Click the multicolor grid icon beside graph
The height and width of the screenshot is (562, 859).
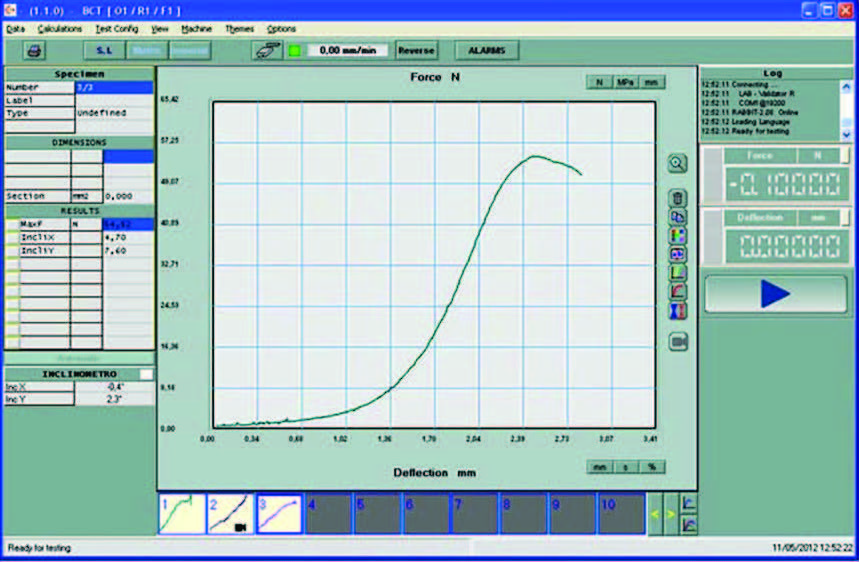click(x=677, y=235)
